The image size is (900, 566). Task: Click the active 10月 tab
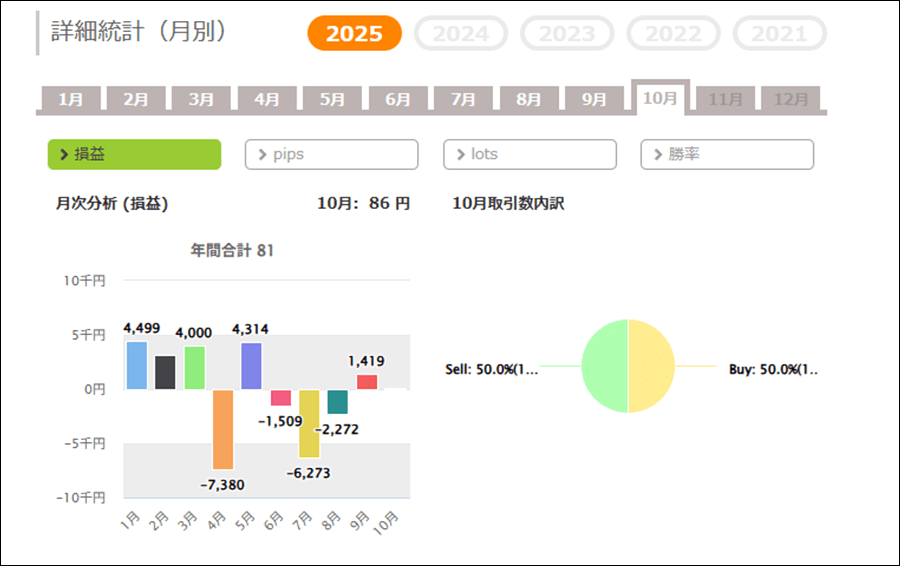pos(660,98)
